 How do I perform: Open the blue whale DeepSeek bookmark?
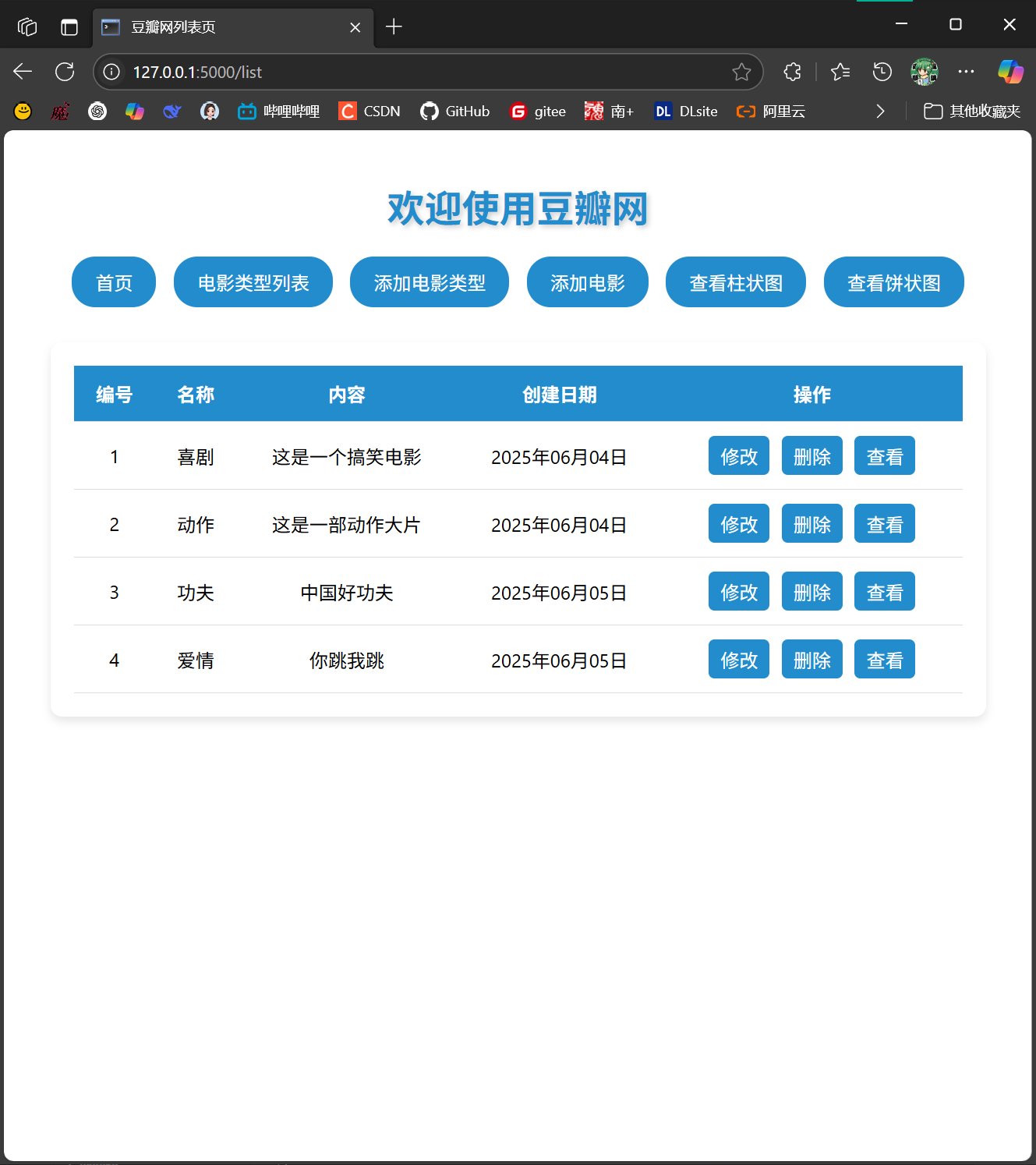coord(172,112)
